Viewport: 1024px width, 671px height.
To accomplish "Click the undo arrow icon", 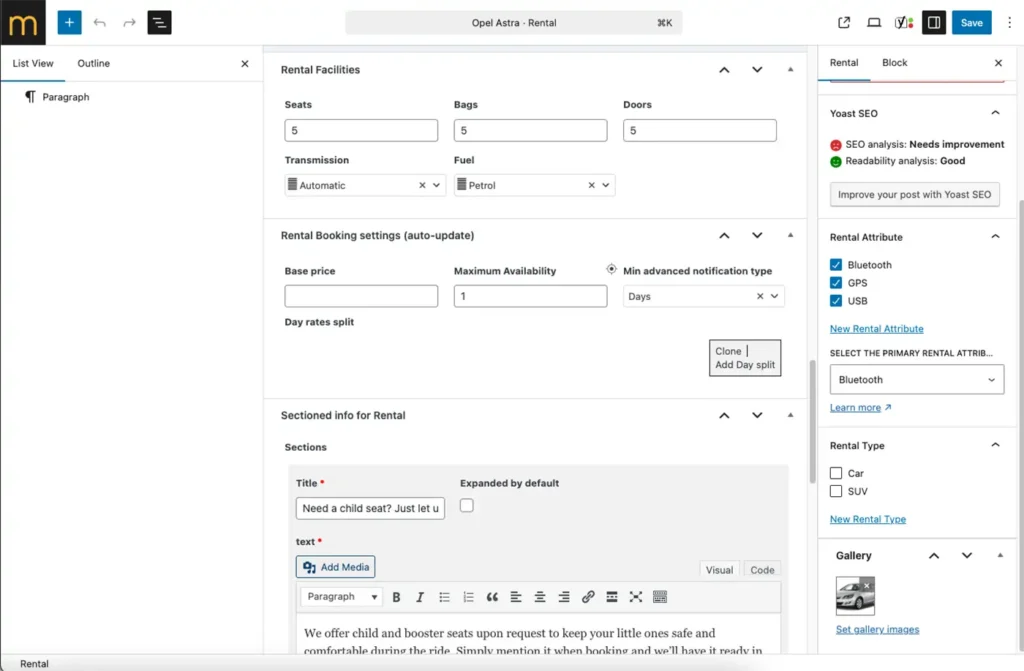I will pos(99,22).
